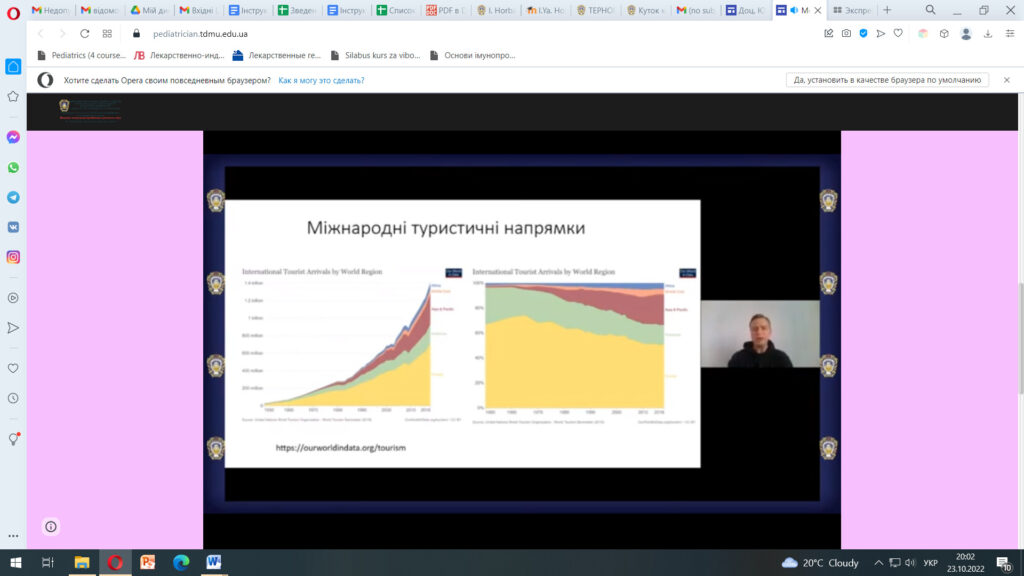Switch to the 'Недопу' Gmail tab
The width and height of the screenshot is (1024, 576).
click(52, 10)
